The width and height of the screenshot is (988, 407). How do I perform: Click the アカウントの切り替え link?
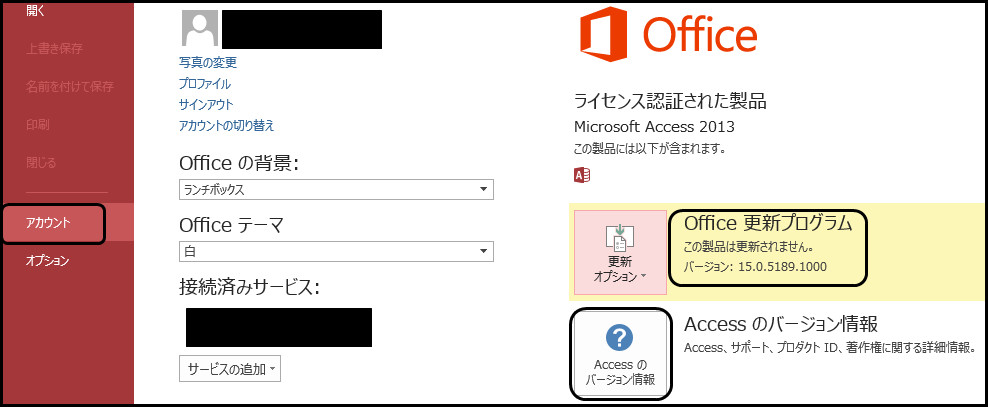tap(226, 125)
